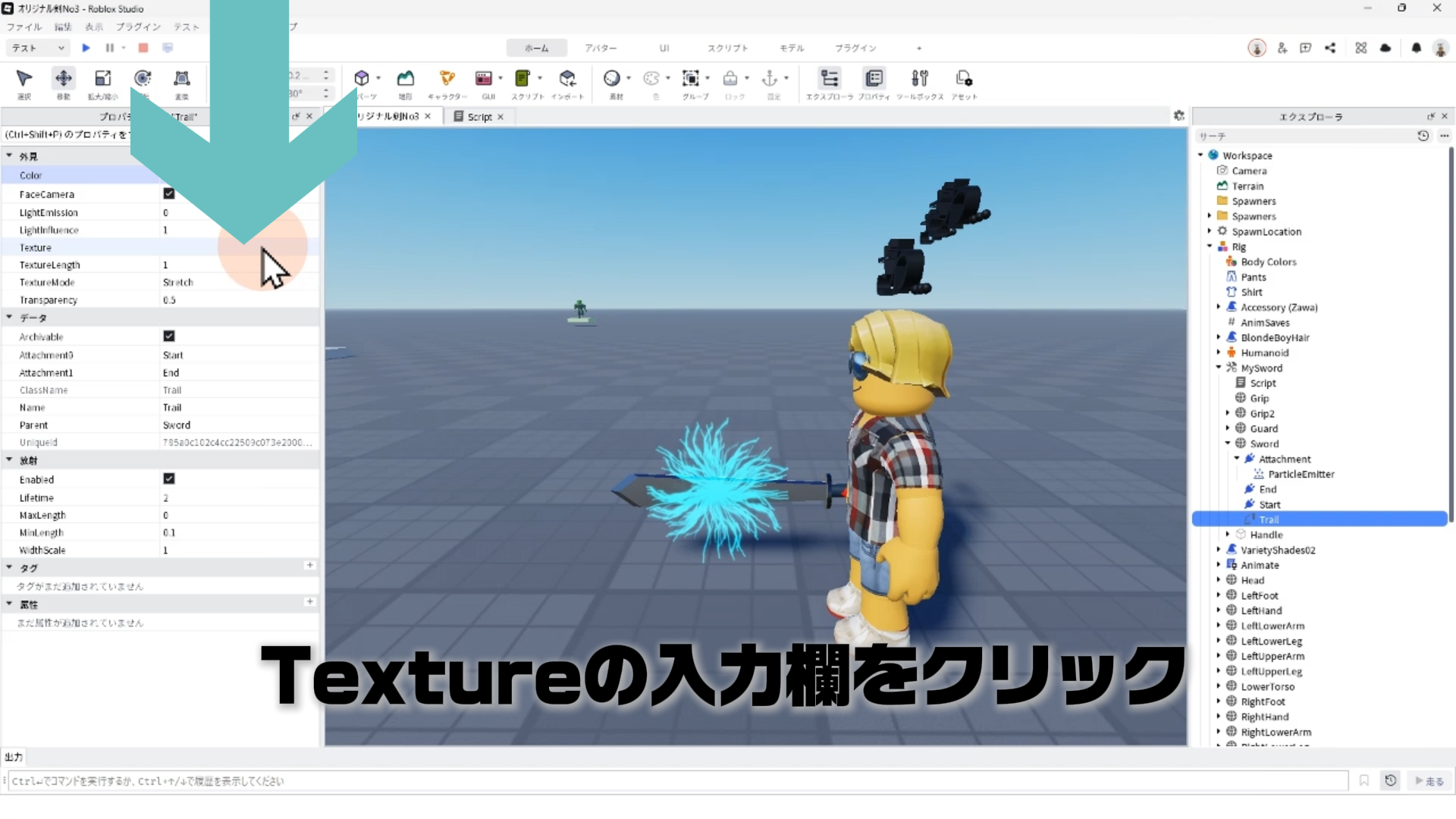
Task: Click the Terrain editor icon
Action: (x=406, y=78)
